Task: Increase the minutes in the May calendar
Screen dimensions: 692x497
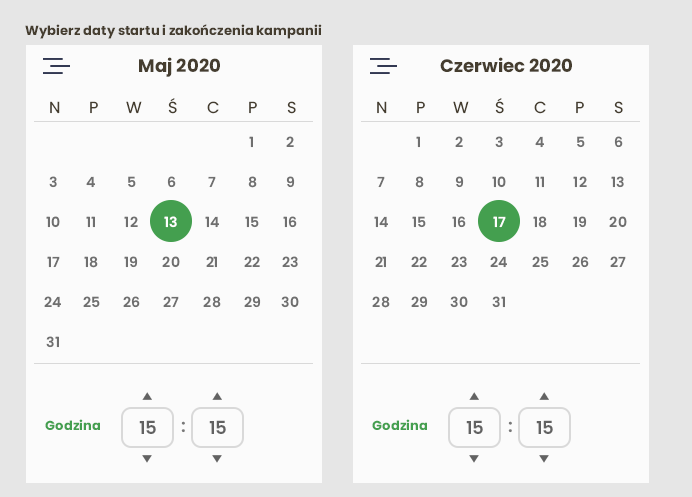Action: pos(217,396)
